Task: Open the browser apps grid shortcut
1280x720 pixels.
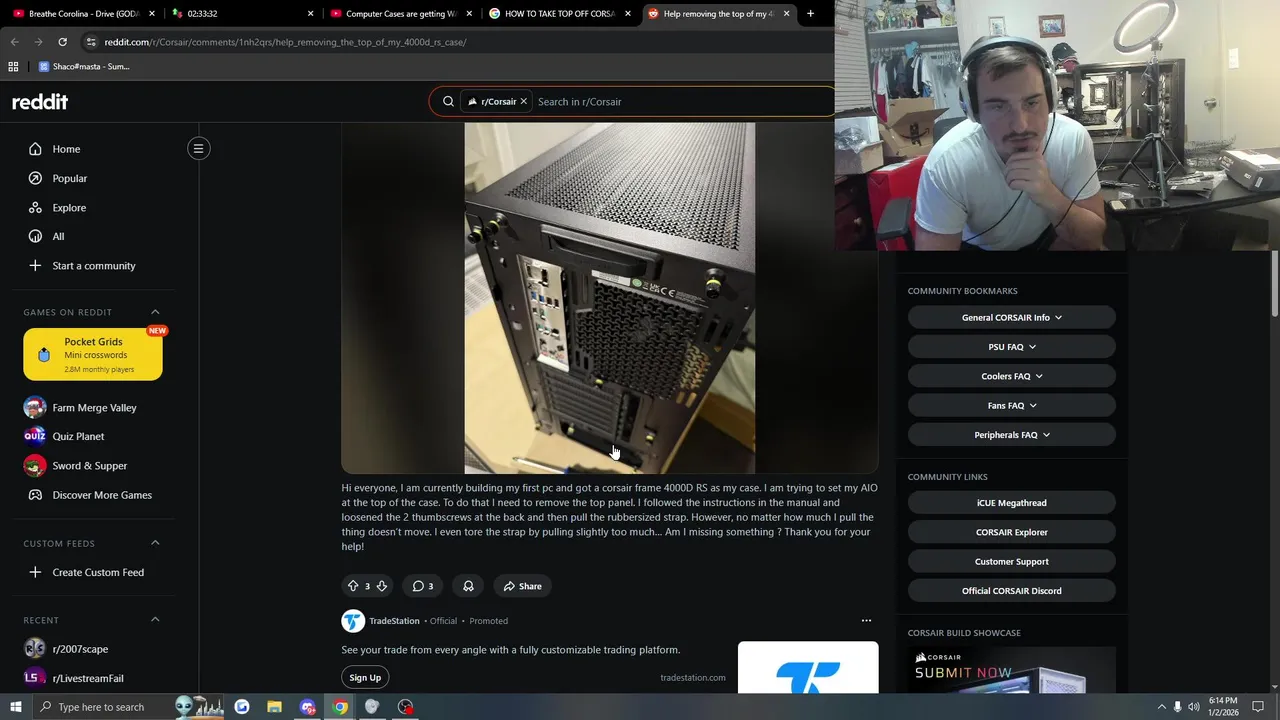Action: [x=13, y=67]
